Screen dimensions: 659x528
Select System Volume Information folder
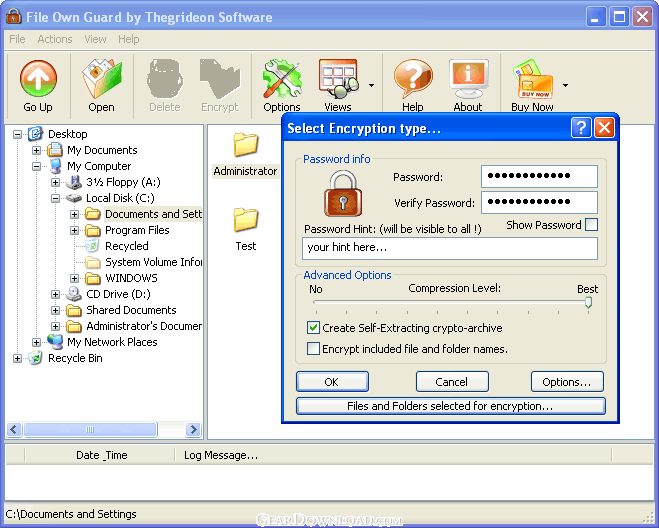pyautogui.click(x=153, y=262)
